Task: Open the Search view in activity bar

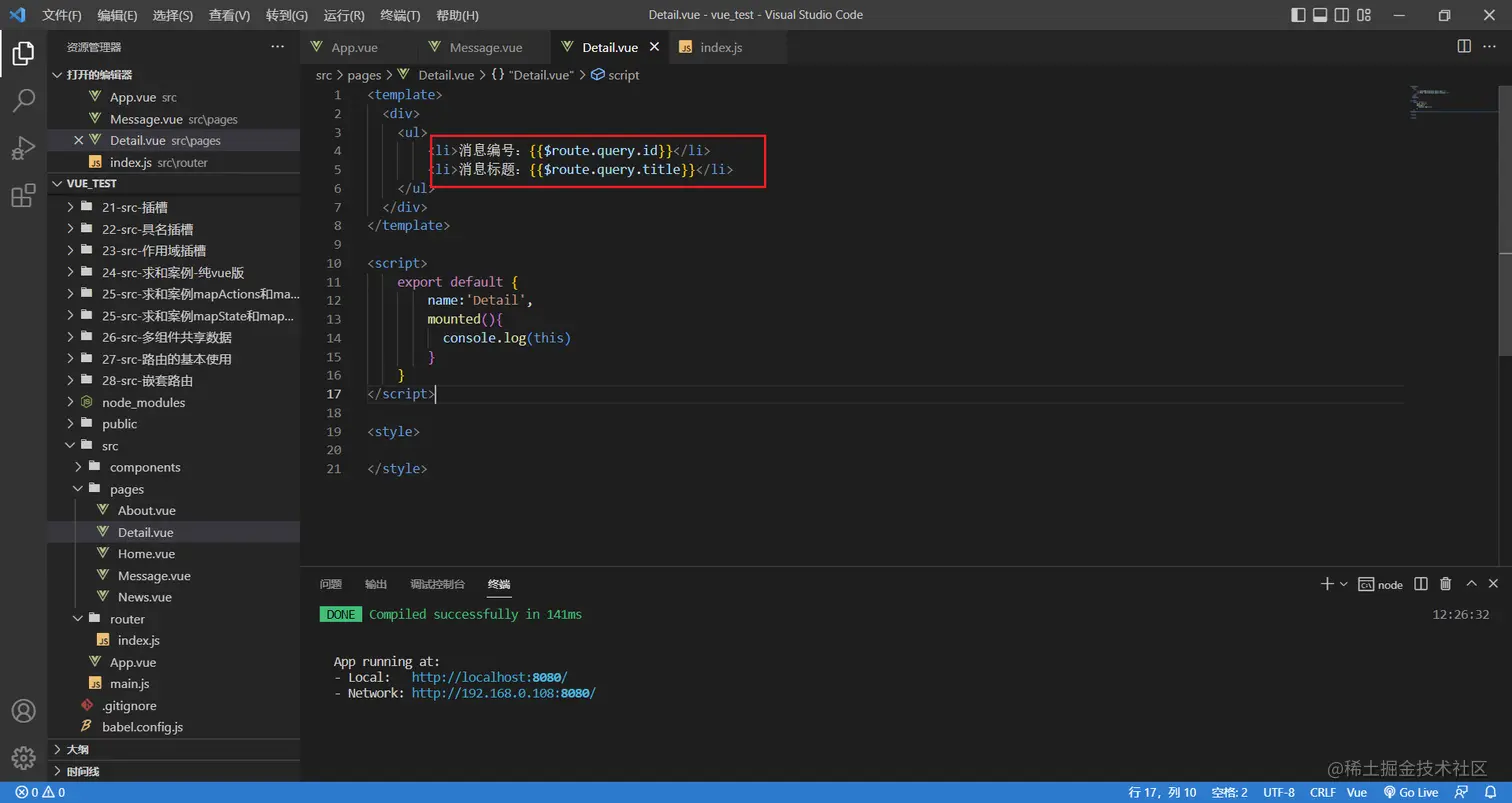Action: 23,100
